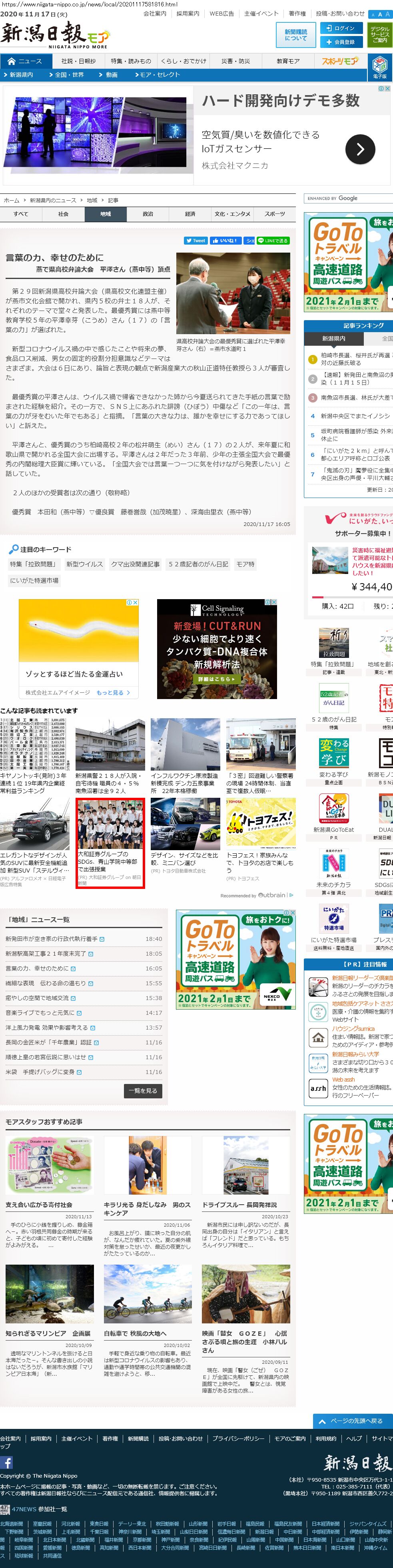Click the ログイン button

[x=341, y=28]
